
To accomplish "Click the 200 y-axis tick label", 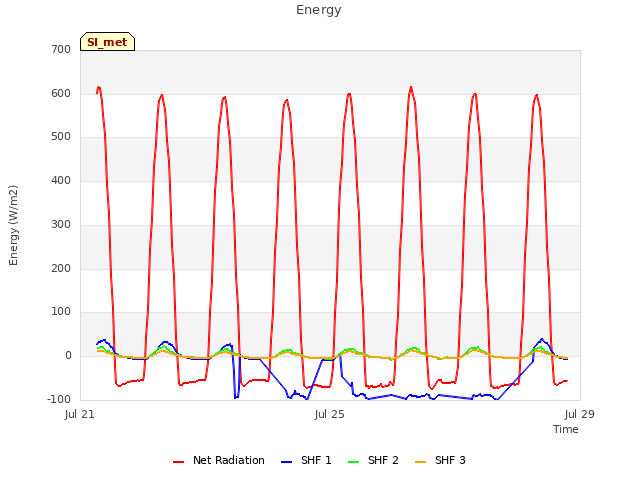I will coord(61,269).
